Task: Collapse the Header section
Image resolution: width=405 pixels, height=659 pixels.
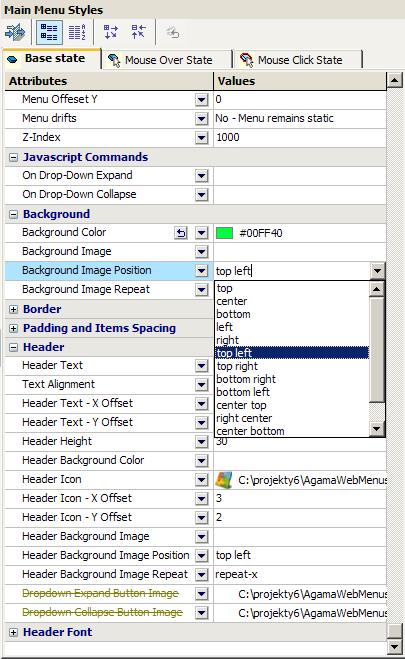Action: coord(13,347)
